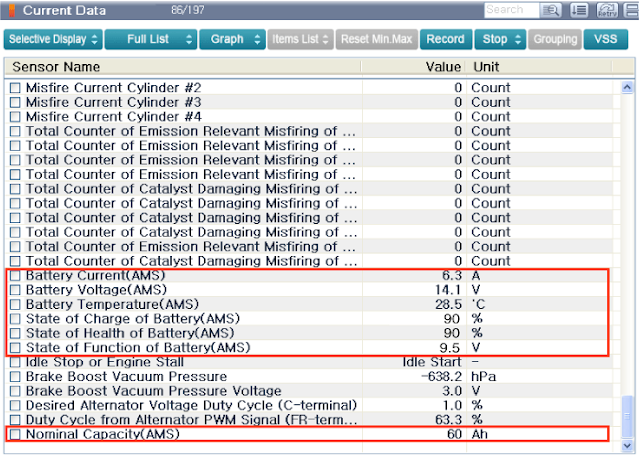Screen dimensions: 640x457
Task: Click the scrollbar up arrow
Action: 627,87
